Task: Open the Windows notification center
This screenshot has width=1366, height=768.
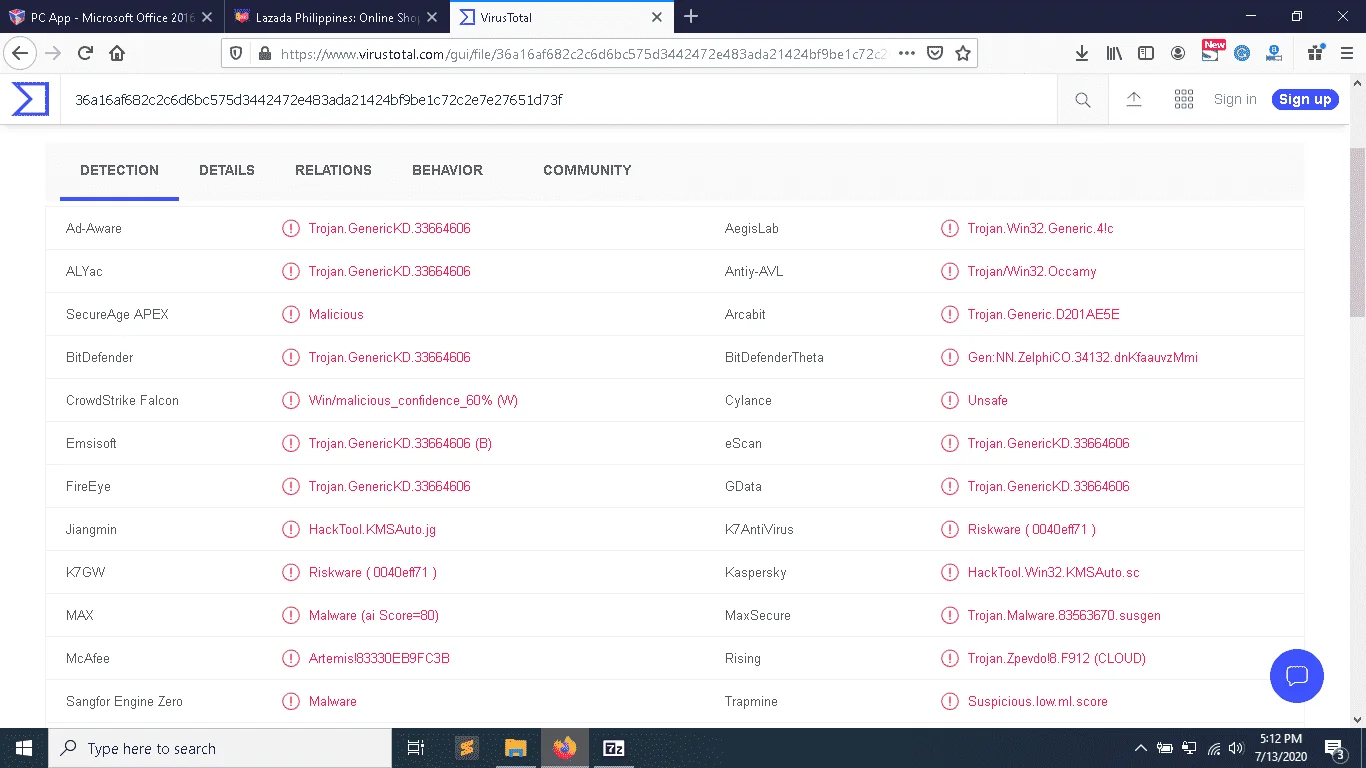Action: pos(1335,748)
